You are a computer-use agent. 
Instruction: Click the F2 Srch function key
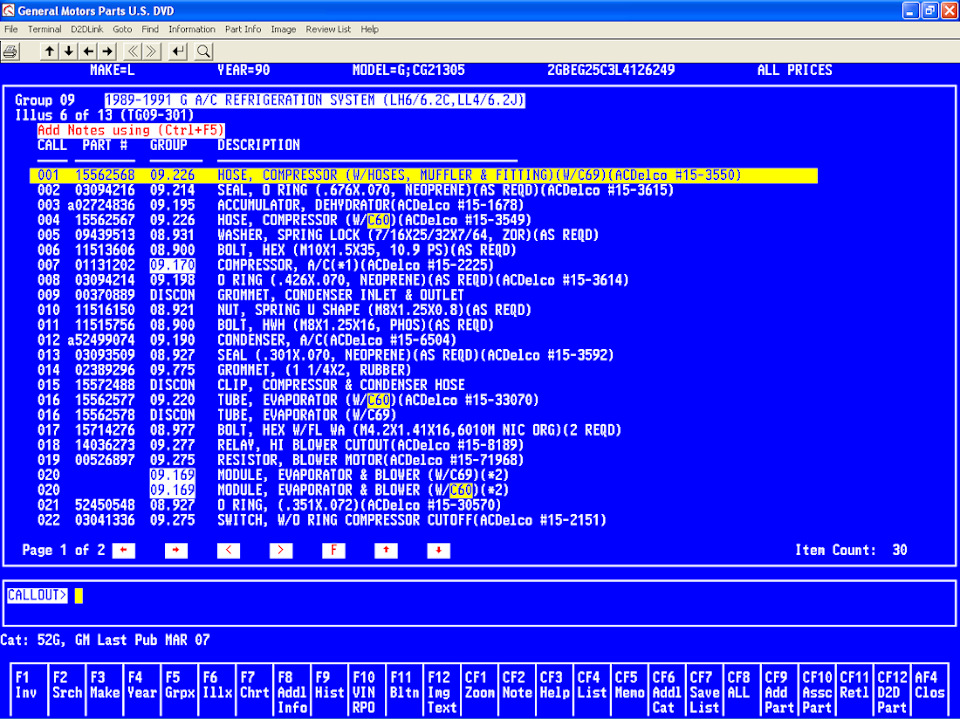tap(67, 689)
